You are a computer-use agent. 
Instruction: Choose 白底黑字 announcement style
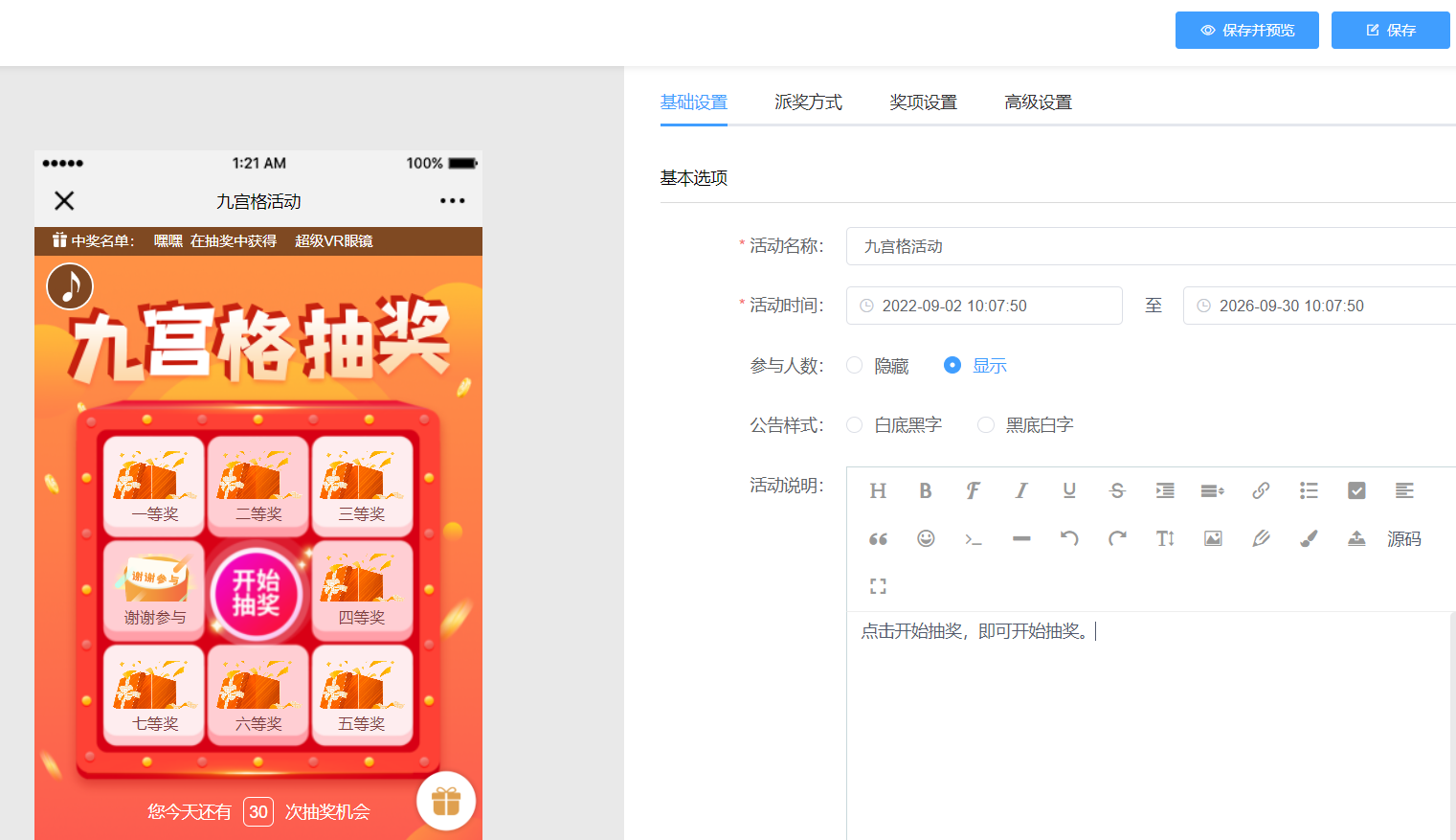(894, 425)
